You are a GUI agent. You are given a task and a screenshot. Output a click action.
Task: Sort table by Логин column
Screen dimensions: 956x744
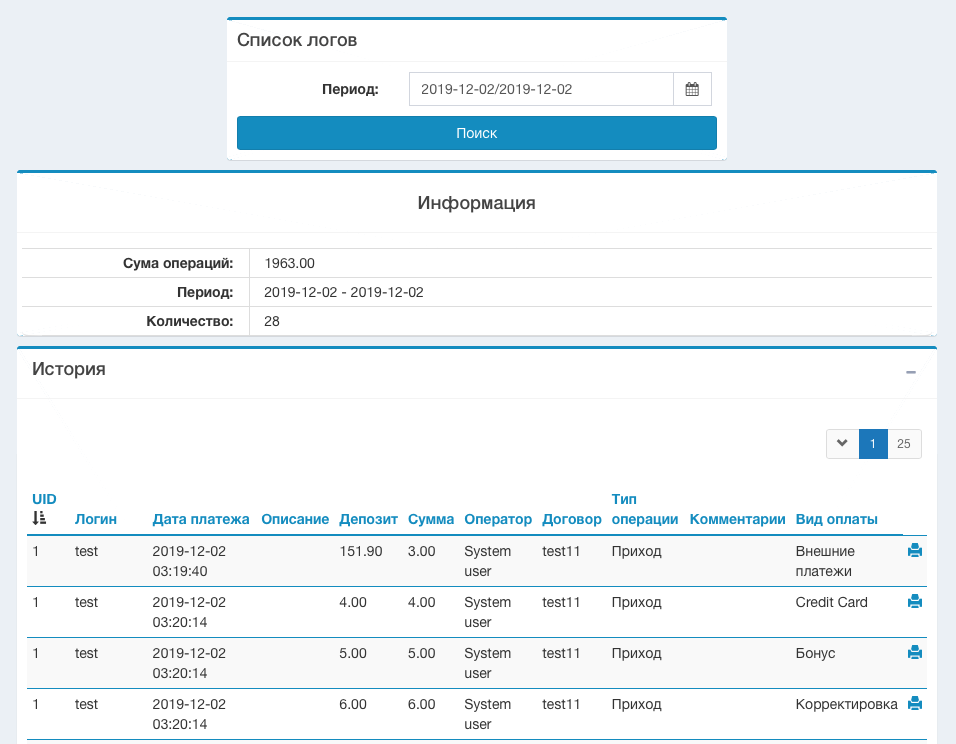click(96, 519)
